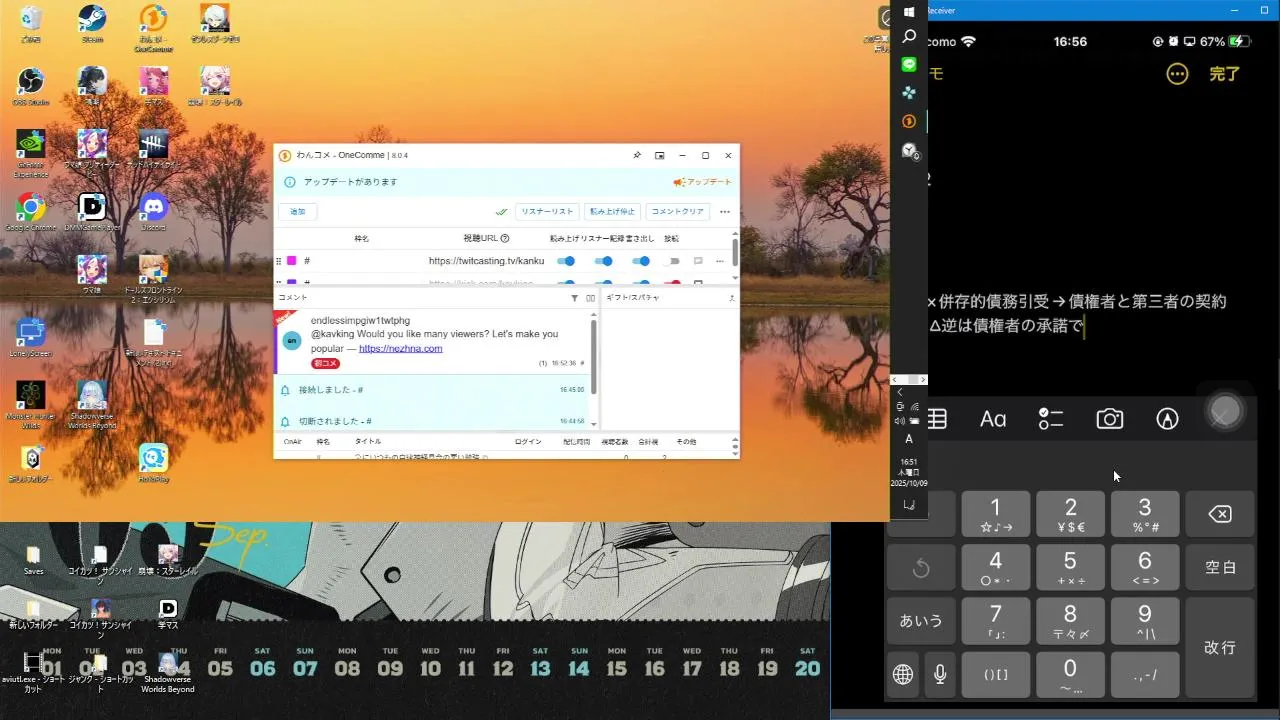Click the taskbar clock showing 16:51
The height and width of the screenshot is (720, 1280).
tap(909, 472)
